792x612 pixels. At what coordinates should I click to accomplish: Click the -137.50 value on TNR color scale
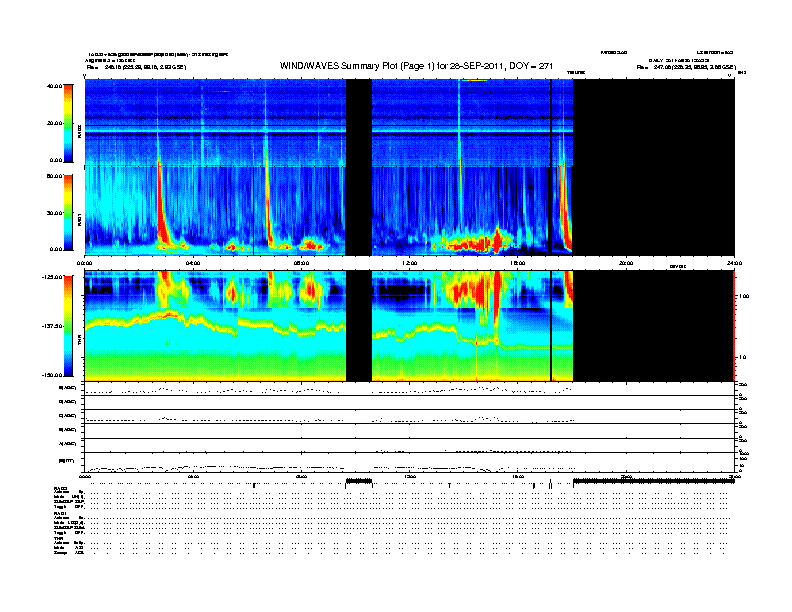point(53,326)
